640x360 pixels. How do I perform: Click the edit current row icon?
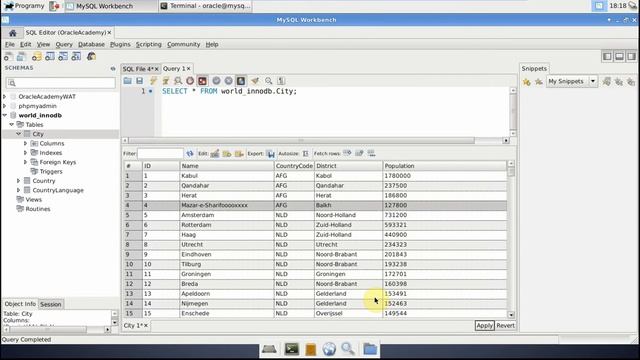tap(215, 153)
